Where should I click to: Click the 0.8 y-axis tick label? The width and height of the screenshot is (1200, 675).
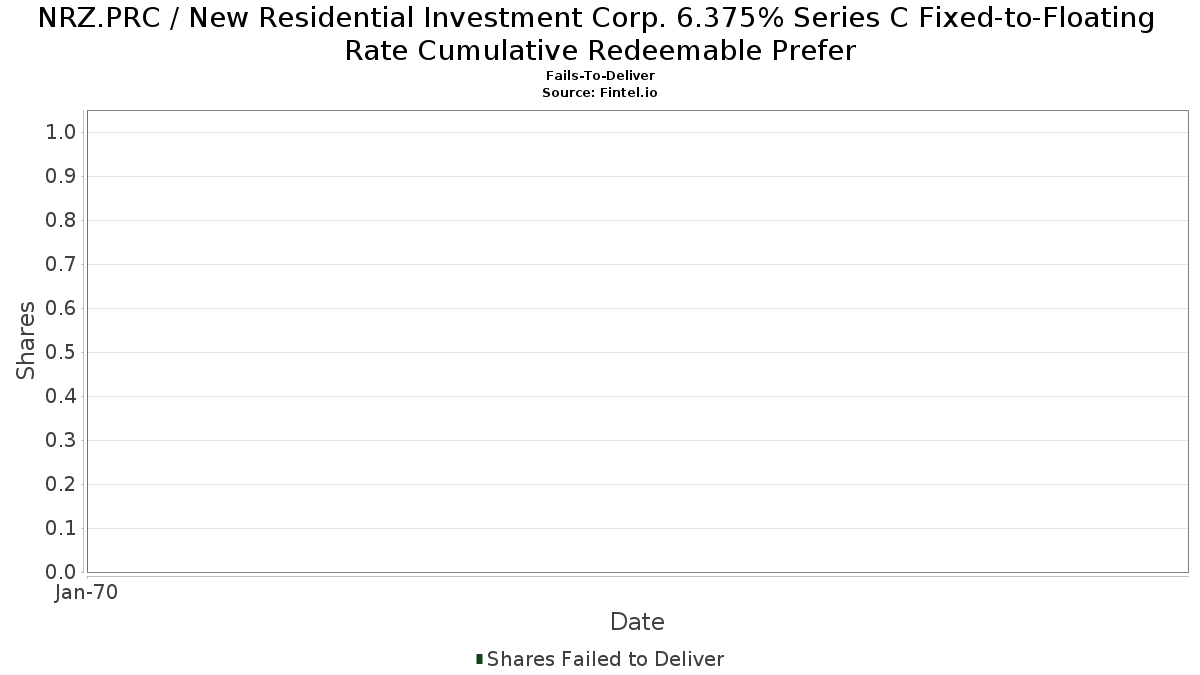[x=61, y=220]
